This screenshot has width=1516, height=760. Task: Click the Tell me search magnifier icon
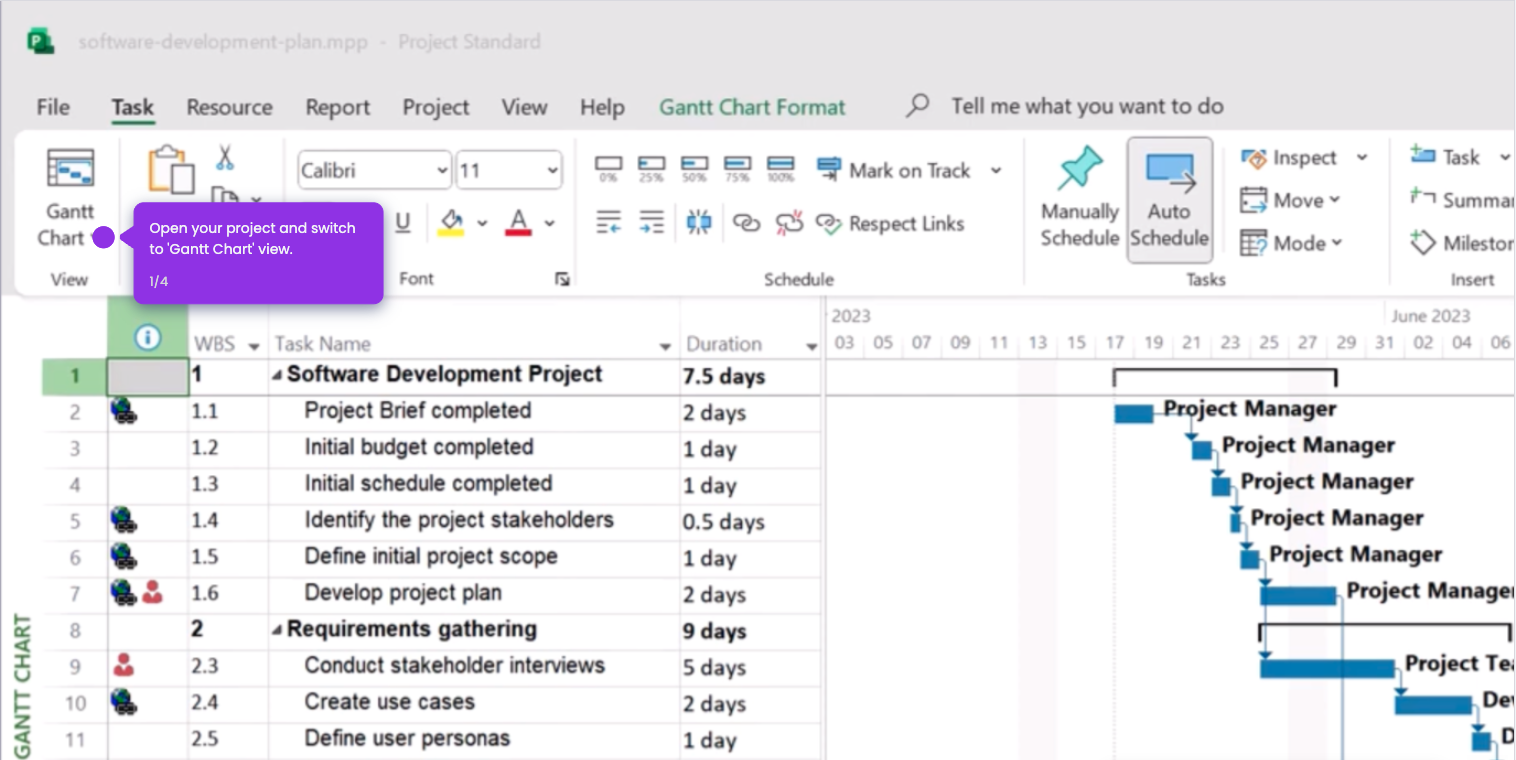point(917,105)
